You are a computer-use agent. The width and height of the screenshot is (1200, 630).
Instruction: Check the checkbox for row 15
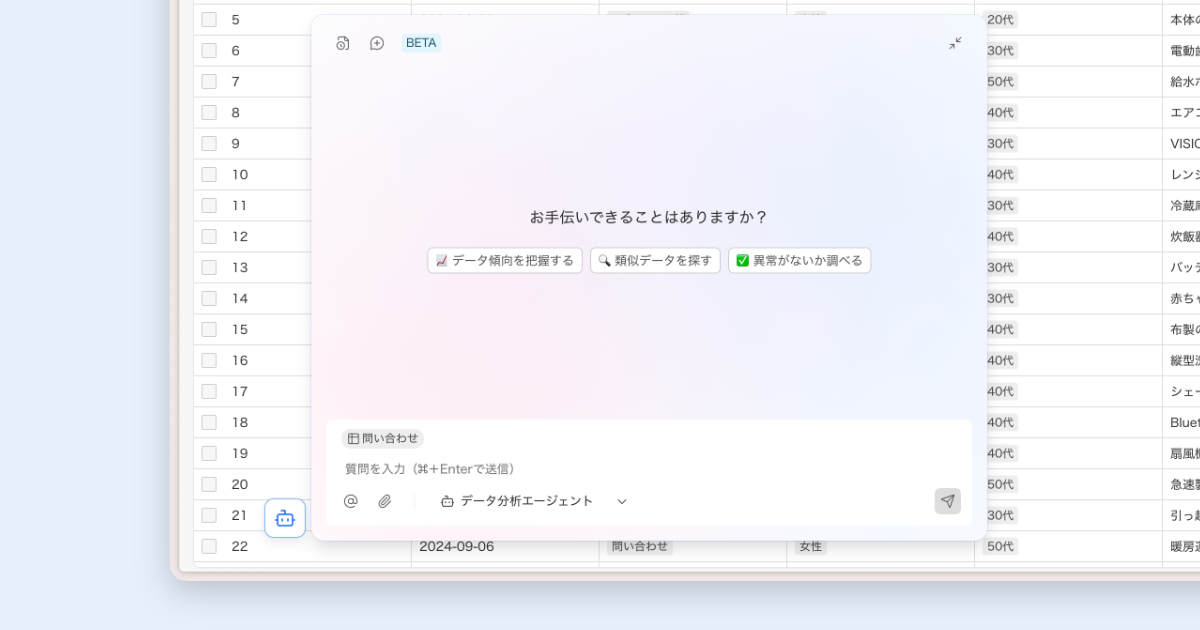(x=209, y=329)
